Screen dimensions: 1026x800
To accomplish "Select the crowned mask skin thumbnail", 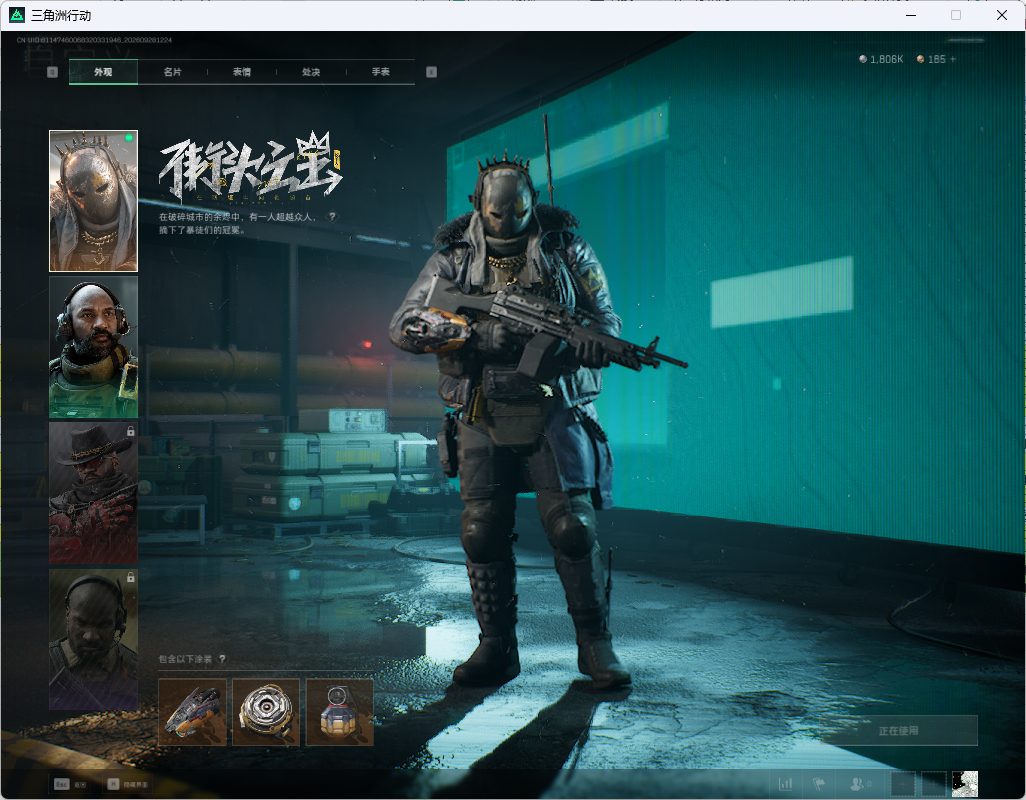I will click(94, 201).
